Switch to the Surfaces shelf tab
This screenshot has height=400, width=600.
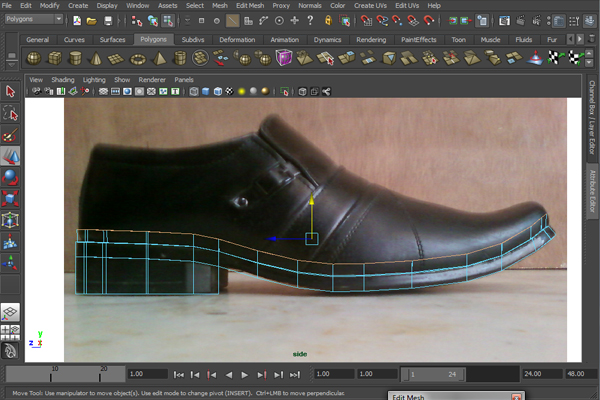[x=112, y=39]
